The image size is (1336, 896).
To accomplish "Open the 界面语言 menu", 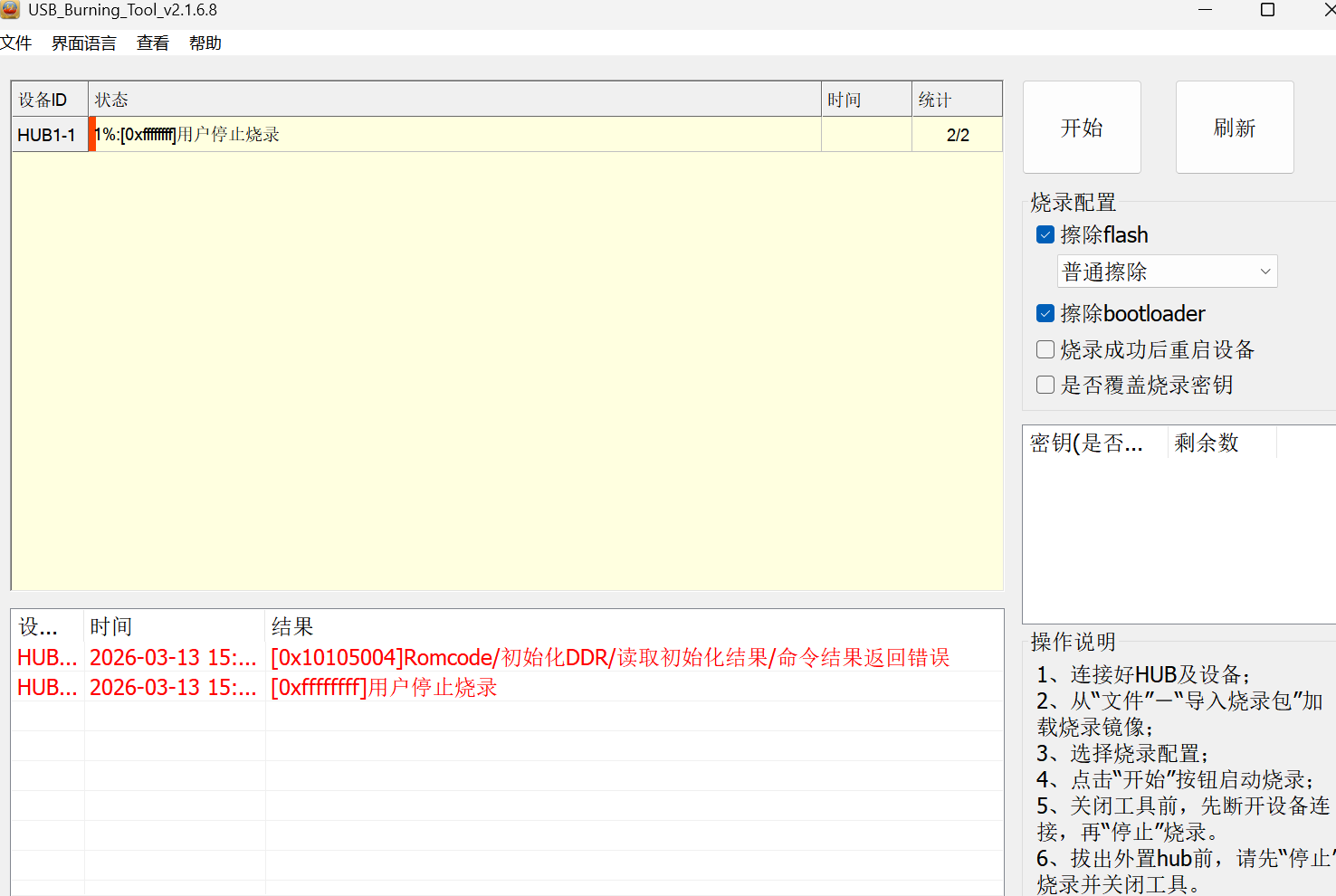I will [84, 43].
